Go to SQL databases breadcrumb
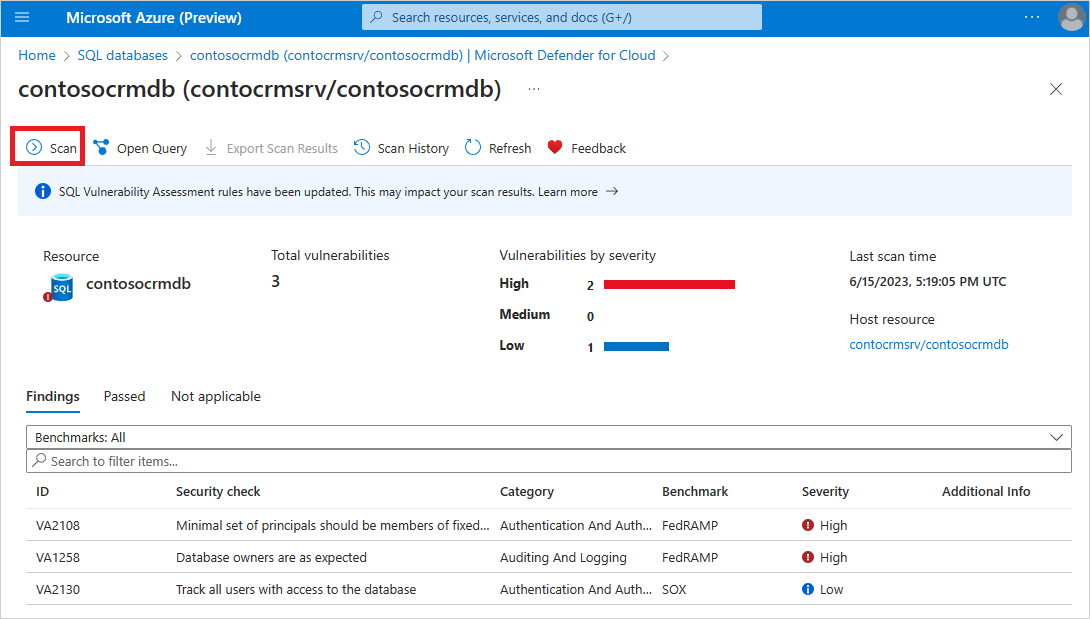 pos(122,56)
